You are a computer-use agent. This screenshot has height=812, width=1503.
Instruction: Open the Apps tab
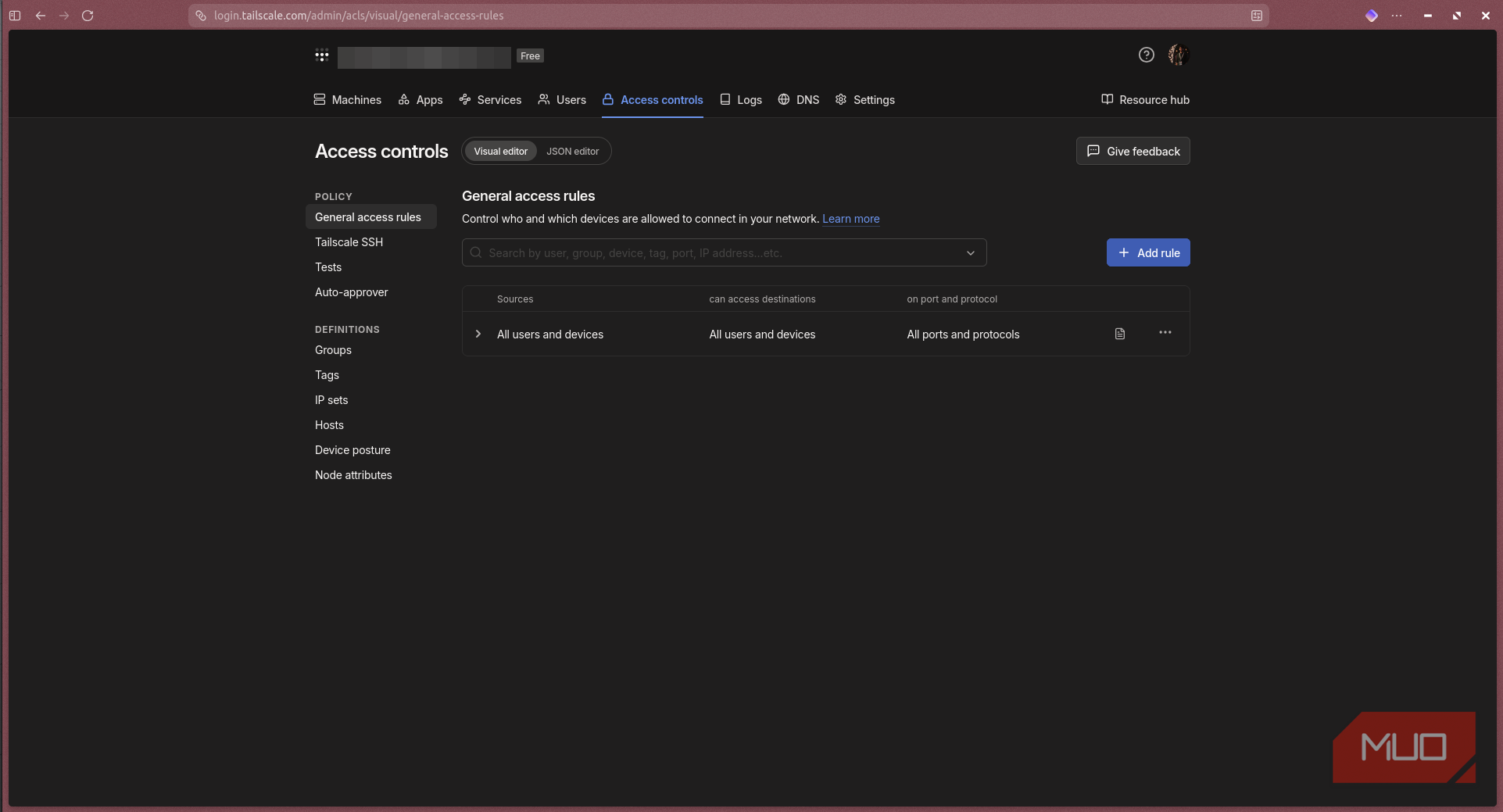click(420, 100)
